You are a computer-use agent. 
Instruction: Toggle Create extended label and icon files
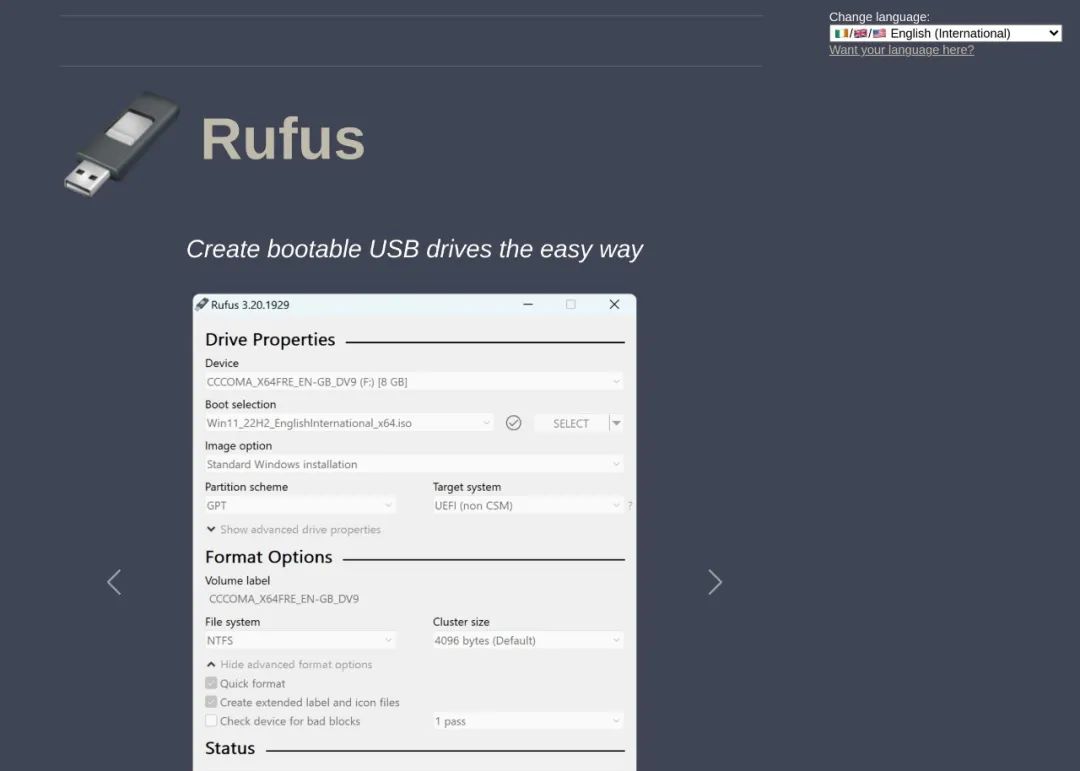coord(211,702)
